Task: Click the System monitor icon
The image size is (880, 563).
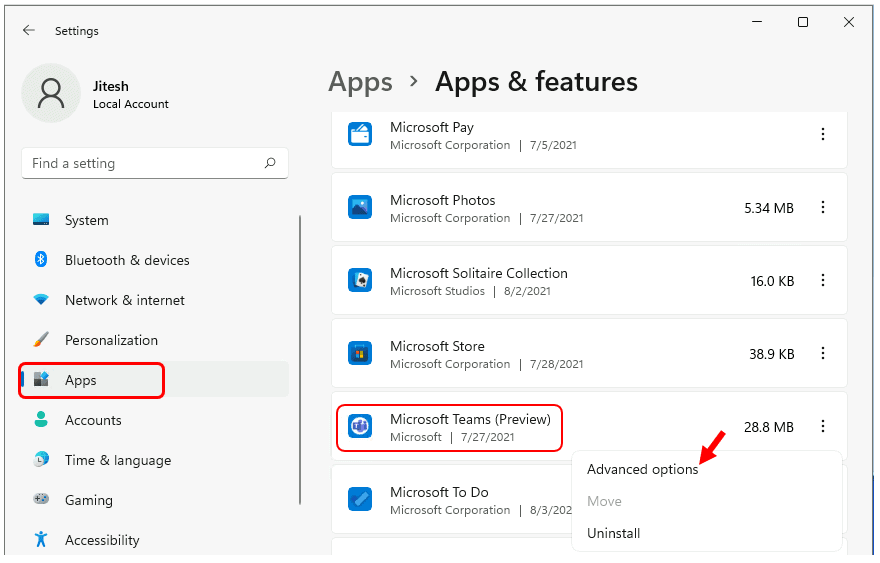Action: [41, 219]
